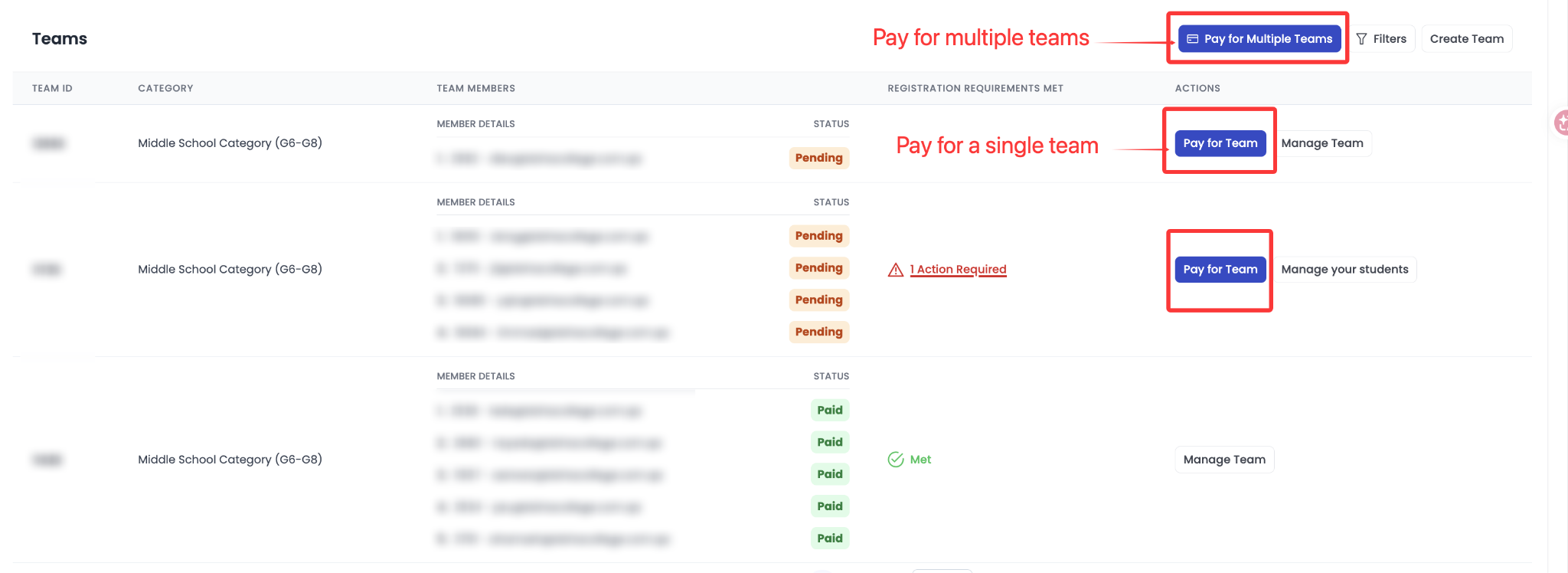The width and height of the screenshot is (1568, 573).
Task: Click STATUS header above the Paid badges
Action: 831,376
